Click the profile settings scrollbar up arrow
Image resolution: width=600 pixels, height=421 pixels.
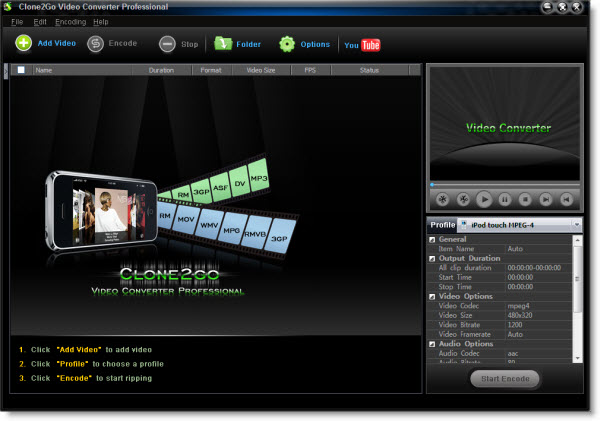tap(577, 240)
